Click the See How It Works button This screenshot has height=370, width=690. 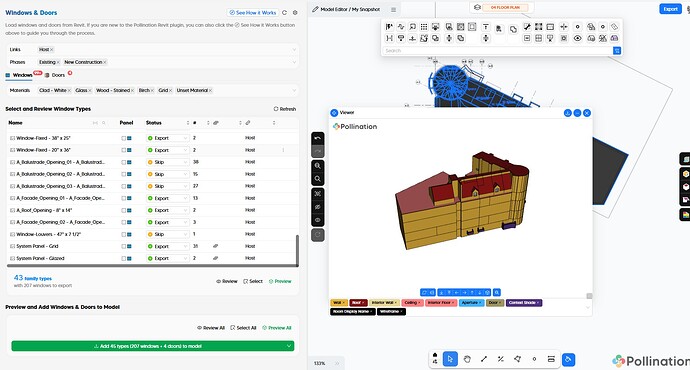[x=253, y=13]
